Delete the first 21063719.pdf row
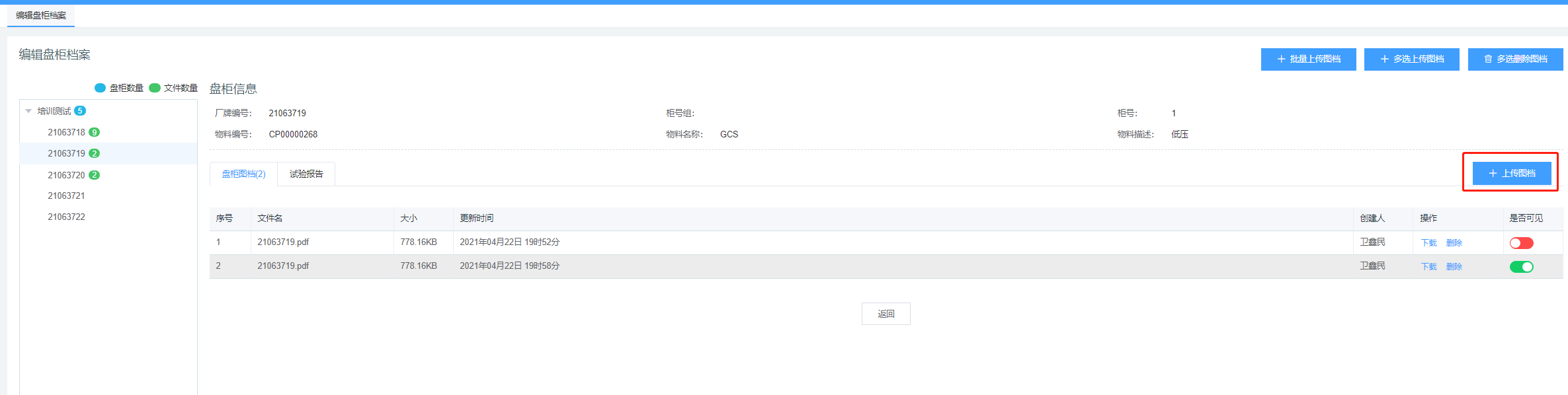1568x395 pixels. click(1454, 243)
